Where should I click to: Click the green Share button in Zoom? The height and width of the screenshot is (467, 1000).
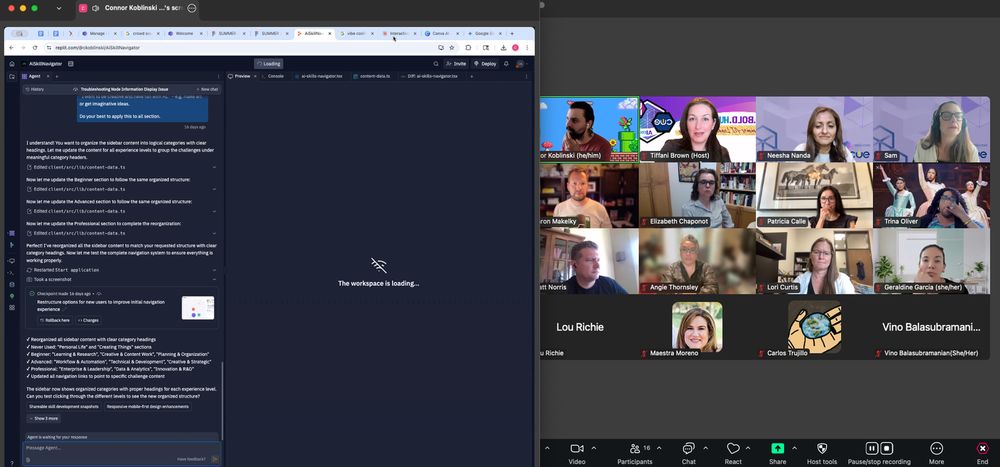click(777, 452)
